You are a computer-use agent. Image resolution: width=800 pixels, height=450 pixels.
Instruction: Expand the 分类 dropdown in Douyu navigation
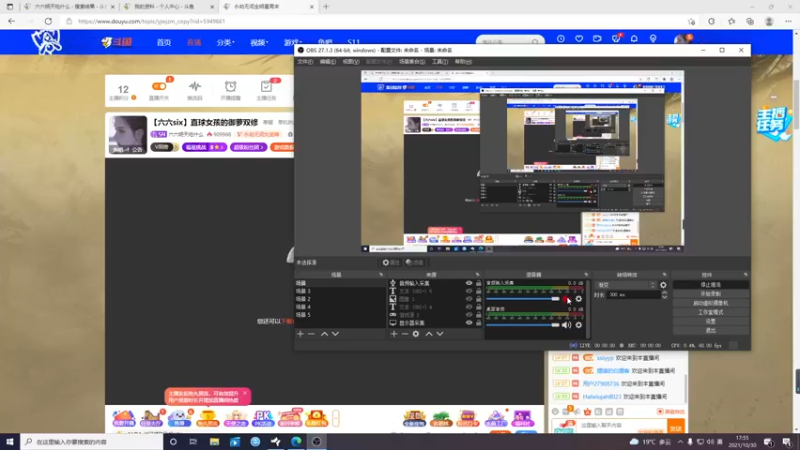pyautogui.click(x=225, y=42)
